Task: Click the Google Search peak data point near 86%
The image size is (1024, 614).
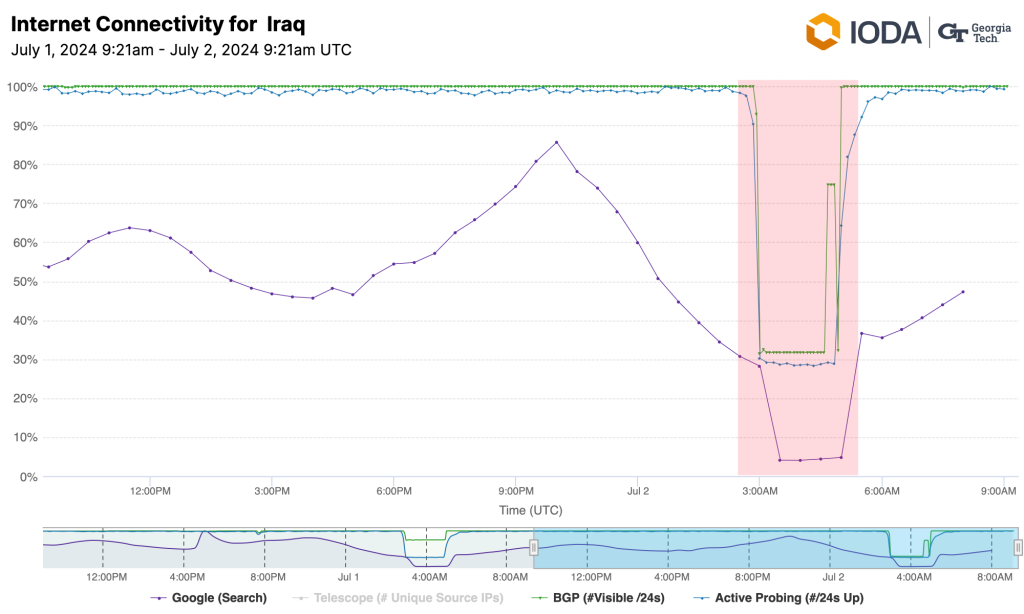Action: click(x=557, y=142)
